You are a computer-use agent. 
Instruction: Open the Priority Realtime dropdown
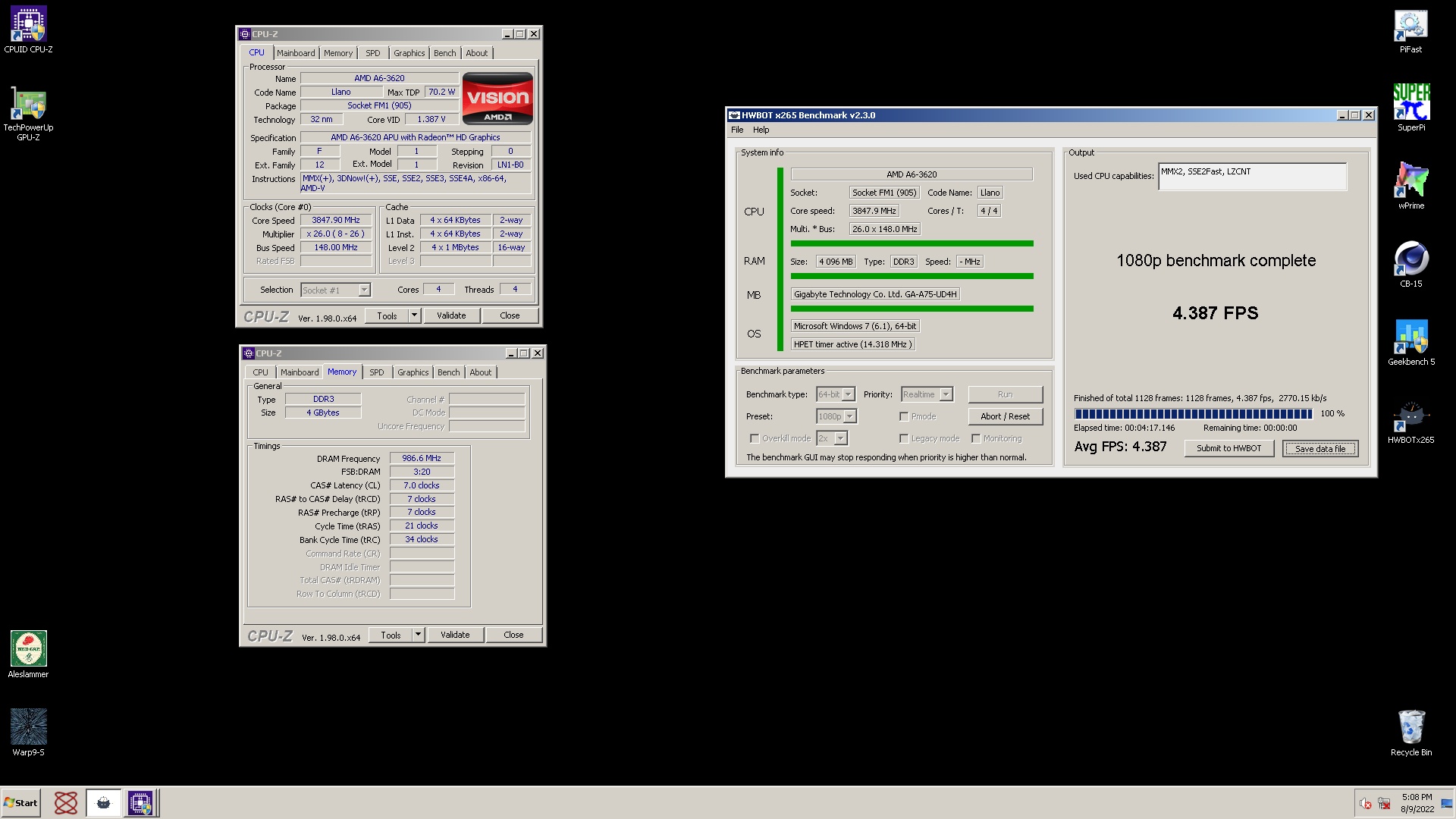point(927,394)
